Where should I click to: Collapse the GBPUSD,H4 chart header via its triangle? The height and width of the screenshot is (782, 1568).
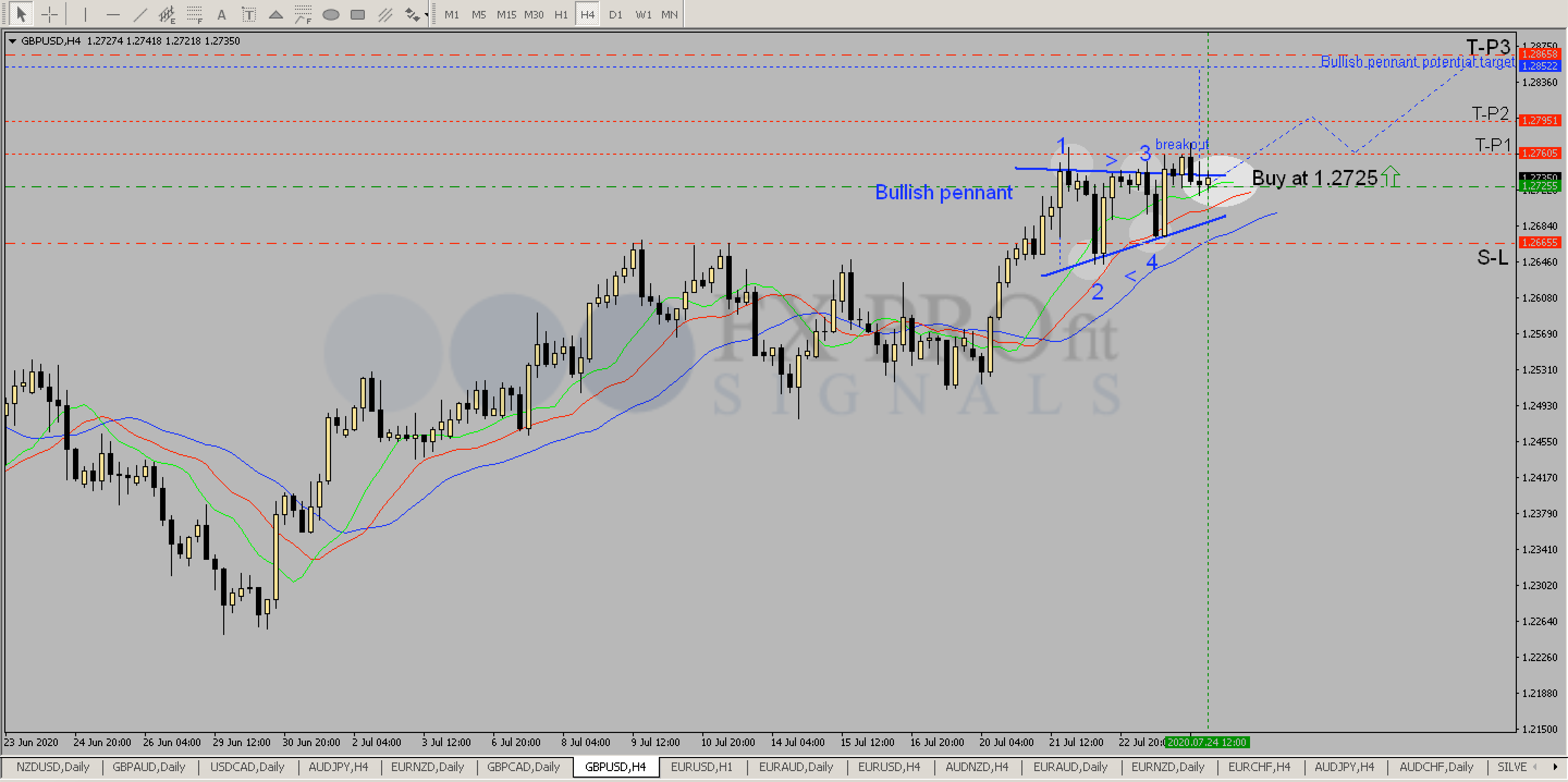pyautogui.click(x=12, y=41)
